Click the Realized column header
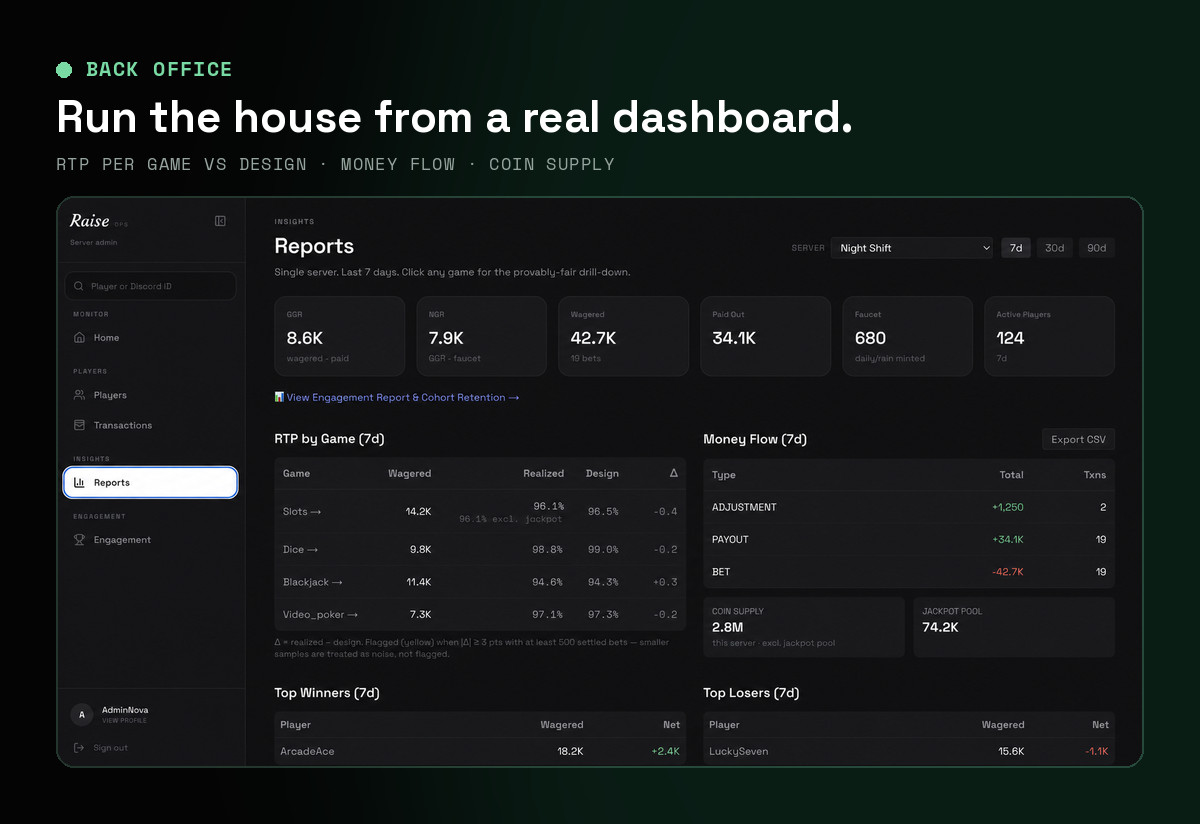This screenshot has height=824, width=1200. [543, 473]
